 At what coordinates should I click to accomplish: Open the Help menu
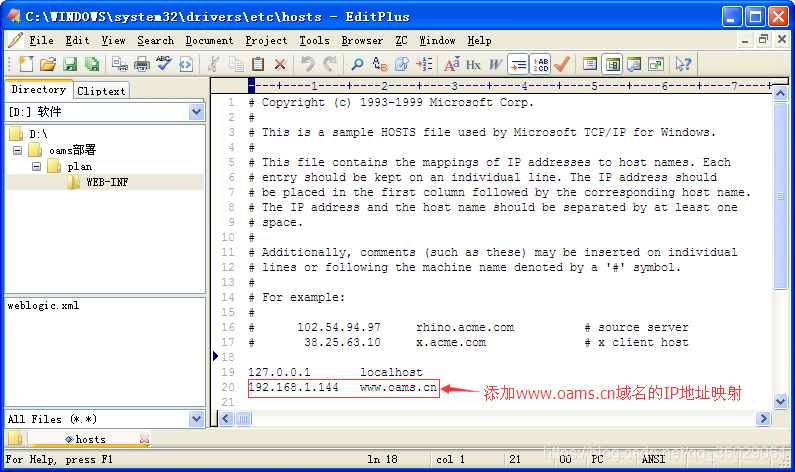click(479, 40)
